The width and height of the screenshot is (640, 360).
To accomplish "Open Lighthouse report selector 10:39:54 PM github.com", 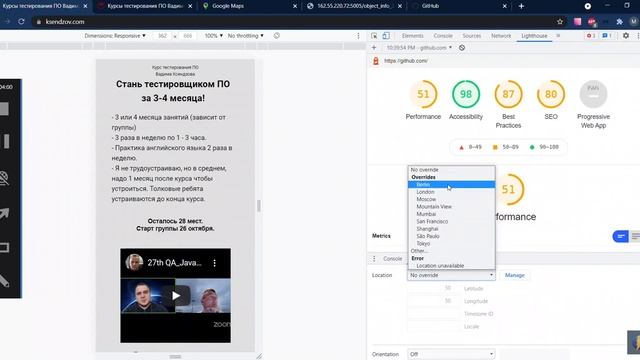I will point(419,48).
